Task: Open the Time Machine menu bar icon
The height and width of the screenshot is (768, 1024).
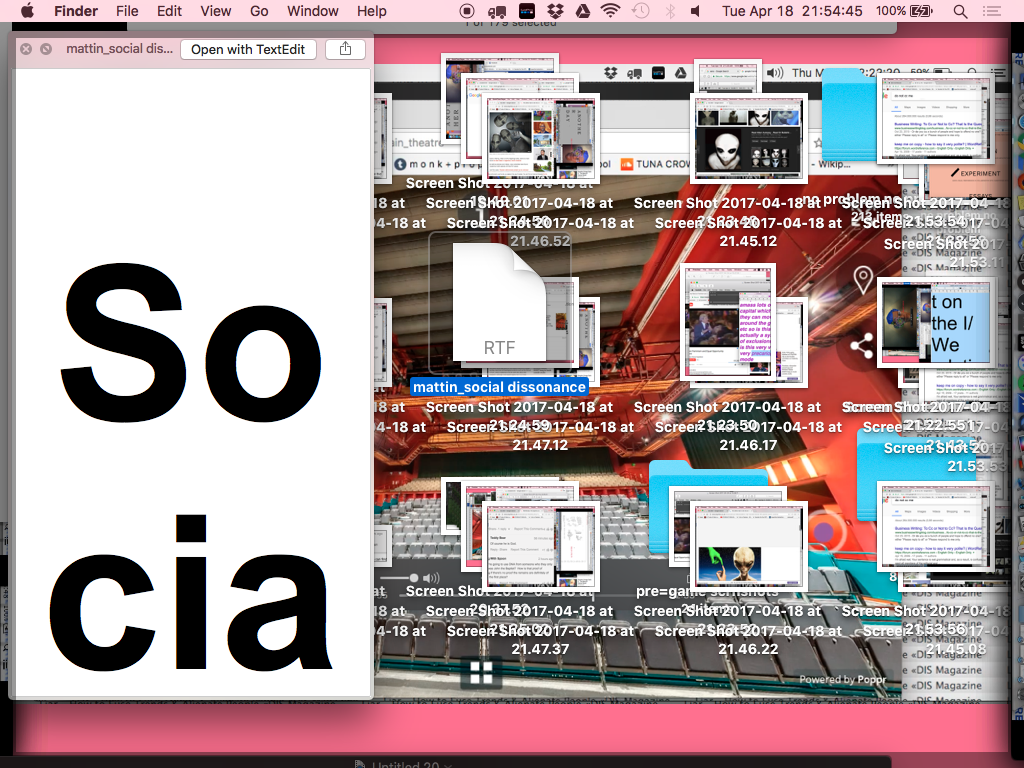Action: click(641, 11)
